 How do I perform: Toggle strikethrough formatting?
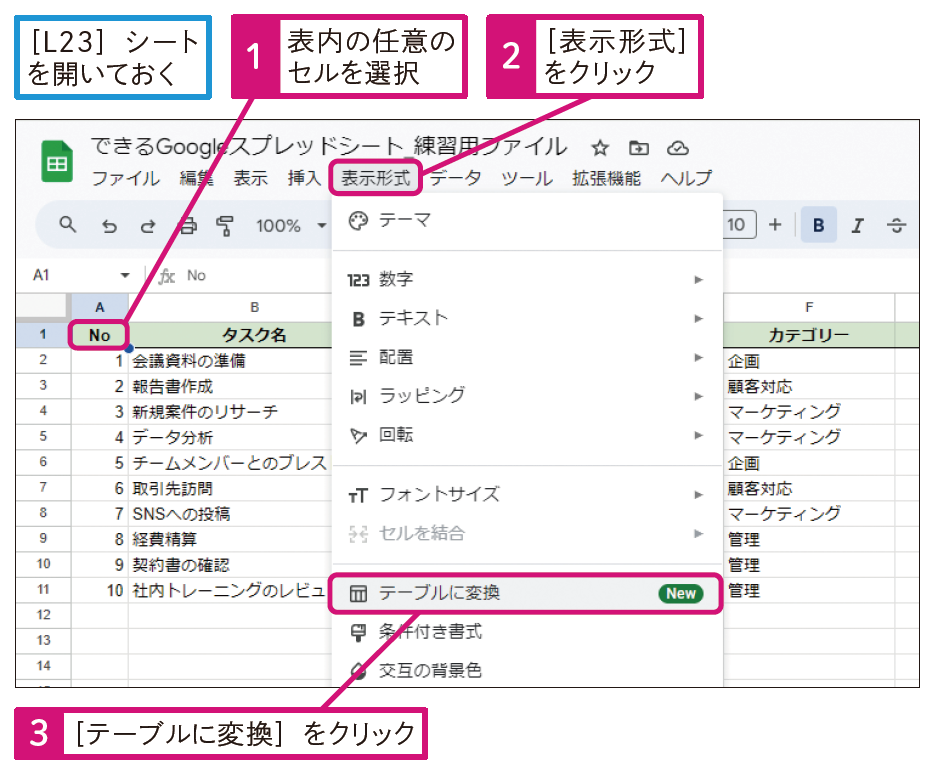(897, 225)
